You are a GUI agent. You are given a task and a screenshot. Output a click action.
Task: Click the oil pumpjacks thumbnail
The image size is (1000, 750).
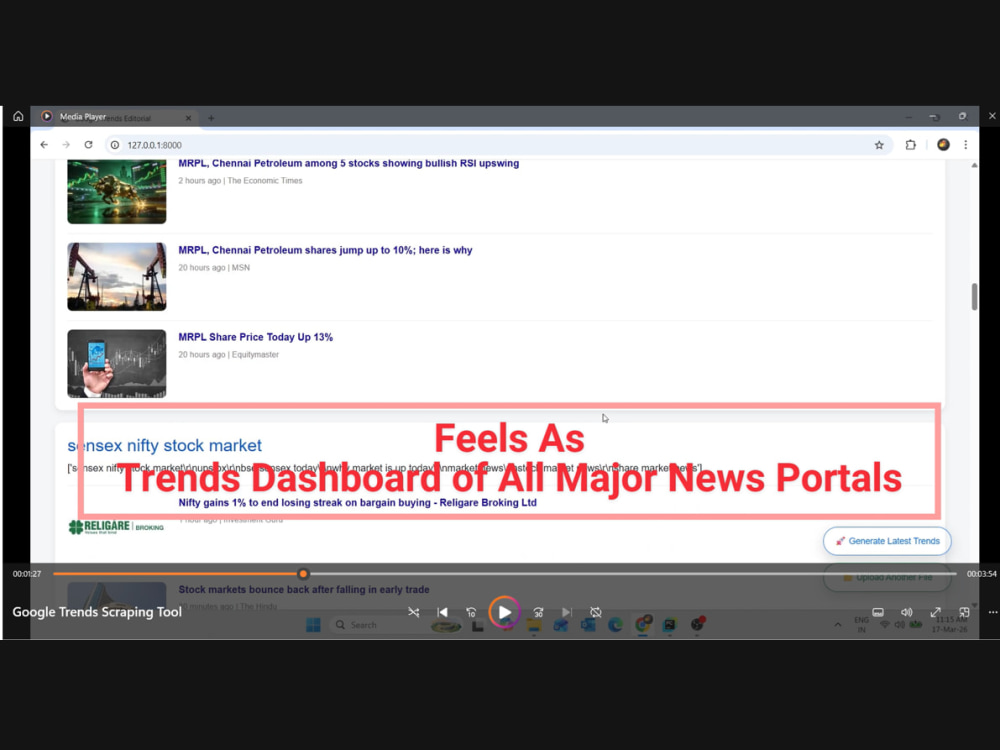[117, 277]
